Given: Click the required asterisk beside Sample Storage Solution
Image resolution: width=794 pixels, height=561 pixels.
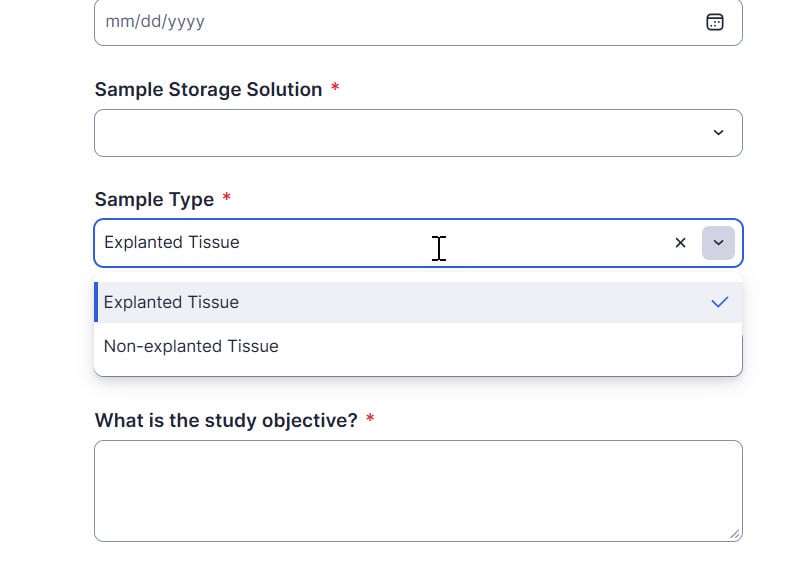Looking at the screenshot, I should [x=335, y=87].
